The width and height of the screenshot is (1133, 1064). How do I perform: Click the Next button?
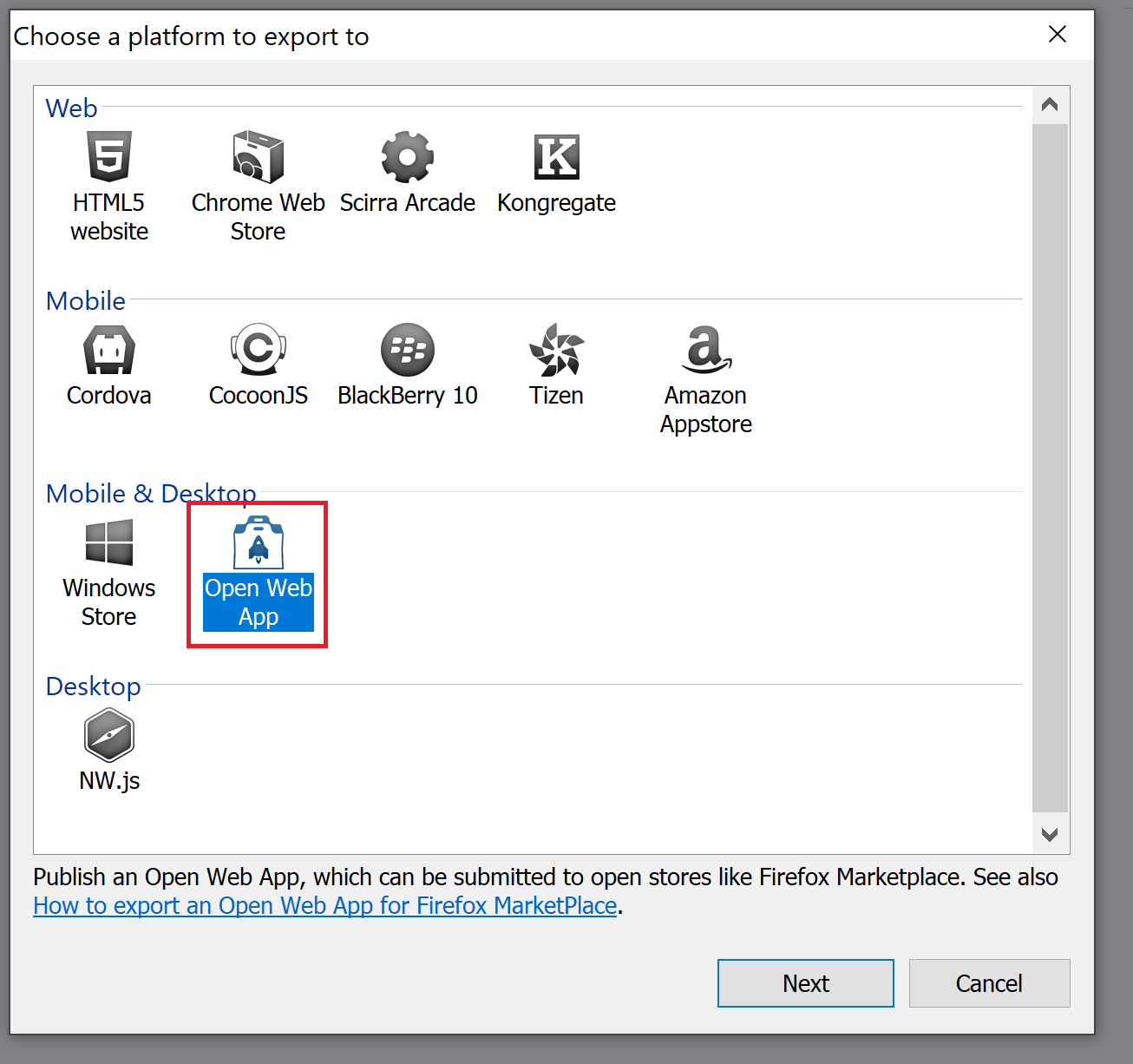(x=806, y=983)
